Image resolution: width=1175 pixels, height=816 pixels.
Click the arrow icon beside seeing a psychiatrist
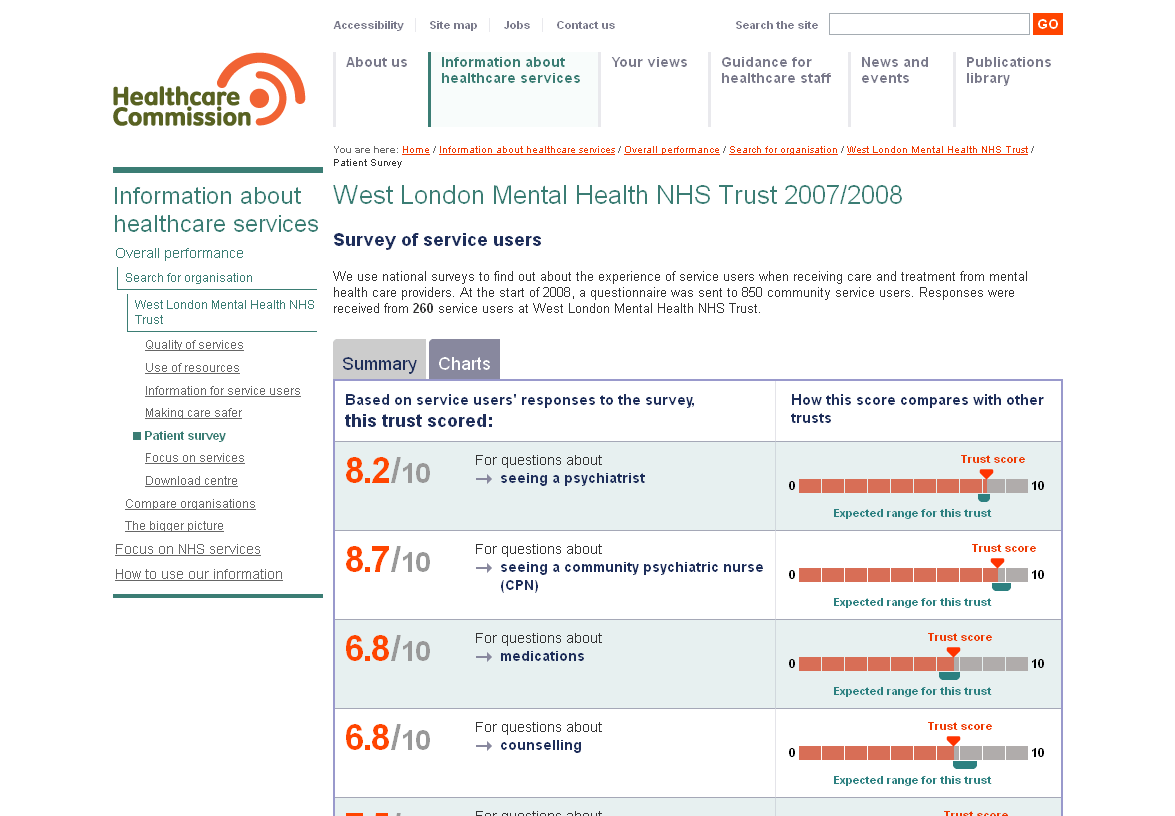pos(484,479)
